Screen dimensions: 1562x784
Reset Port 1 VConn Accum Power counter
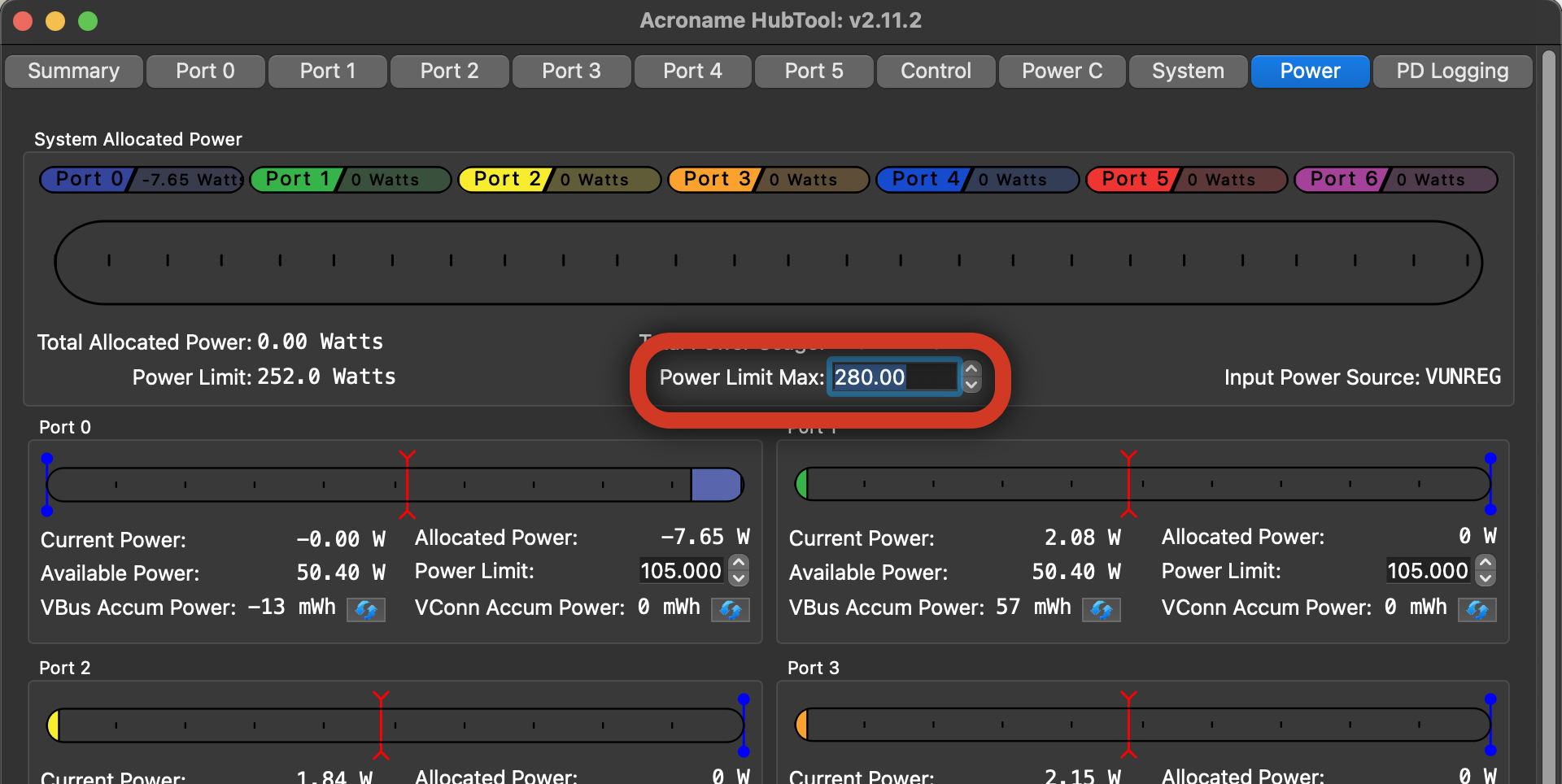click(1477, 609)
